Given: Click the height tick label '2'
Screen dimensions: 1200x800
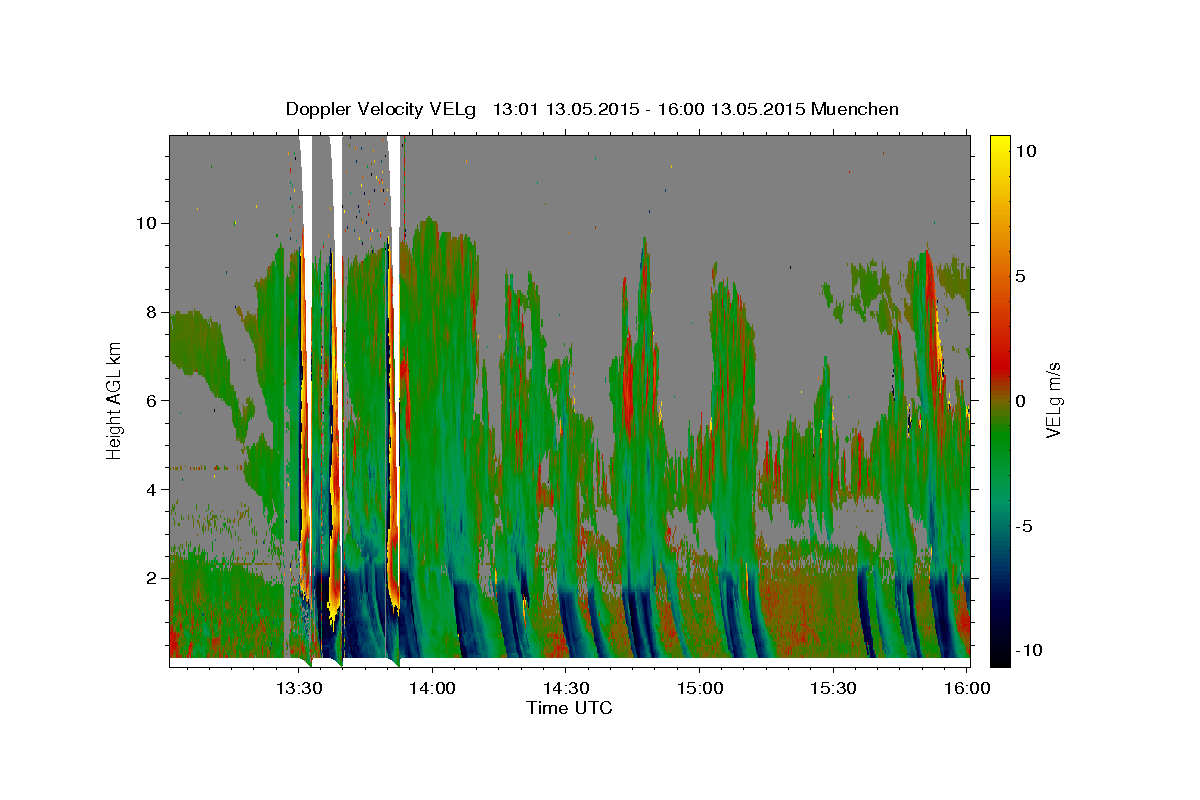Looking at the screenshot, I should (x=150, y=578).
